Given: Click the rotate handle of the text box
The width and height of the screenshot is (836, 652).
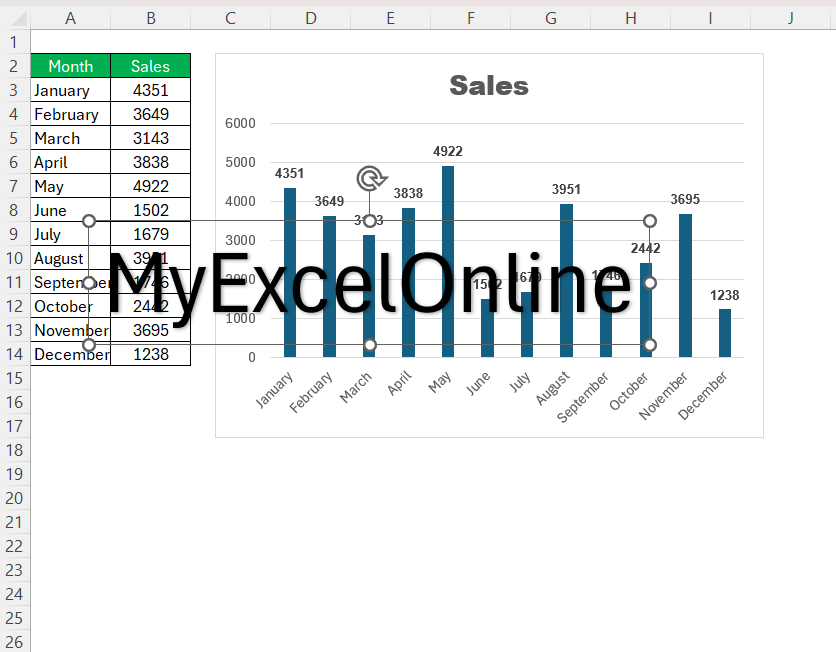Looking at the screenshot, I should pyautogui.click(x=372, y=178).
